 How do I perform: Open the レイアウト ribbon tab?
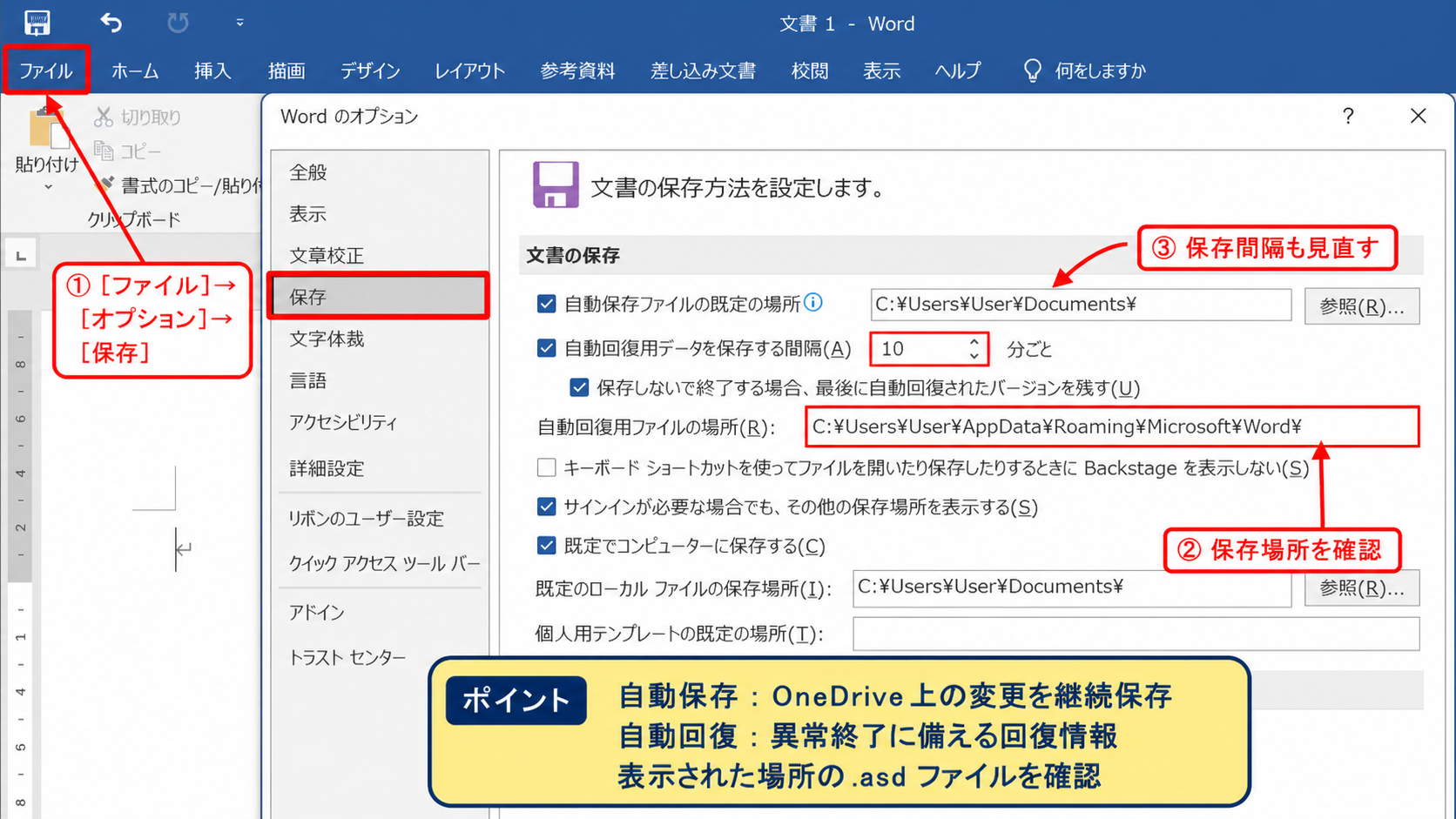[x=469, y=70]
